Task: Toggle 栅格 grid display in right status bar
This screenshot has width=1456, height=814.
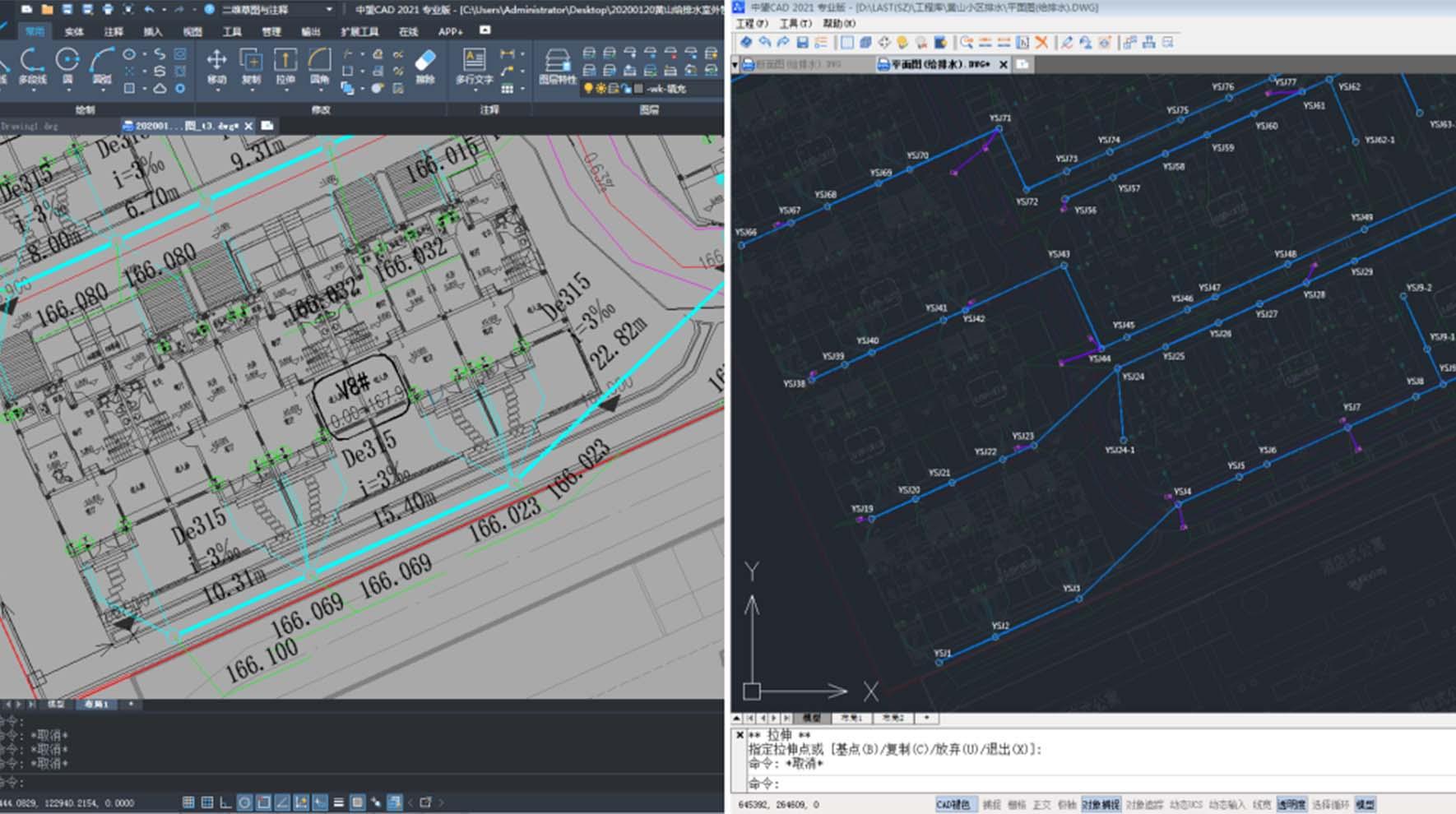Action: (x=1017, y=804)
